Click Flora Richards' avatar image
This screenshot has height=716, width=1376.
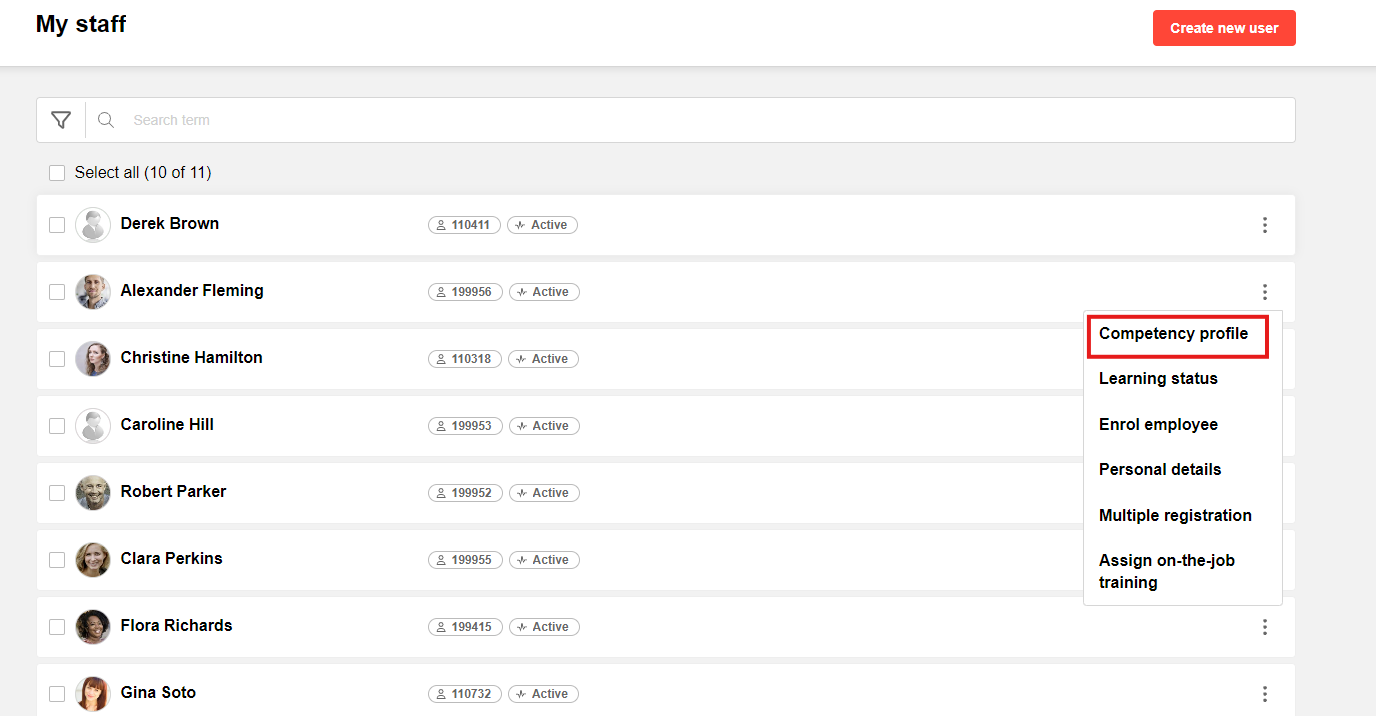pos(93,627)
